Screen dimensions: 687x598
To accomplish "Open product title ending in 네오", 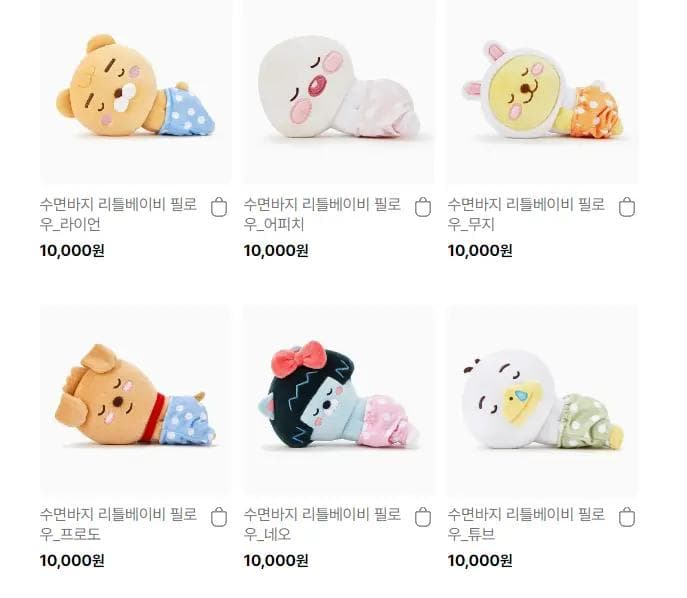I will [322, 524].
